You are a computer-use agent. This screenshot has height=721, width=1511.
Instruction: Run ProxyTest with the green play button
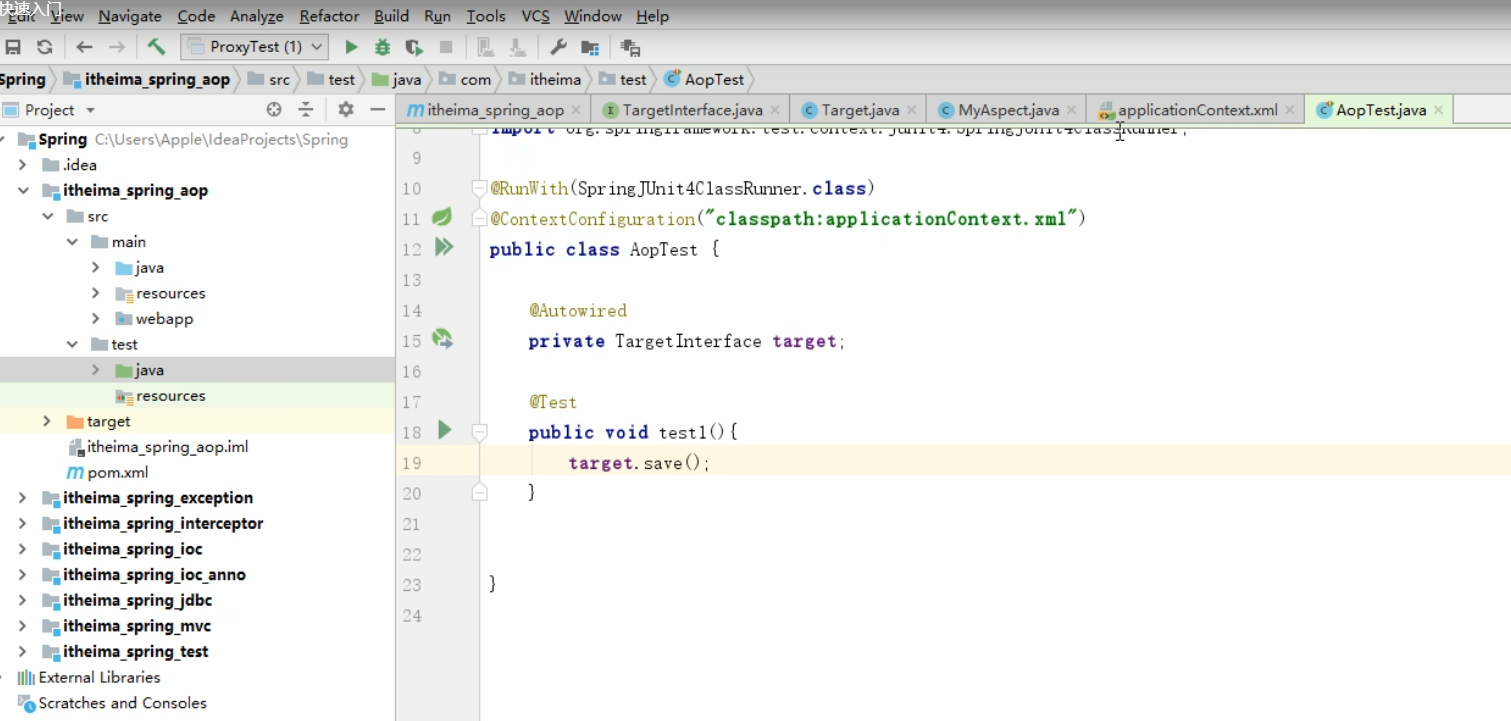coord(351,47)
